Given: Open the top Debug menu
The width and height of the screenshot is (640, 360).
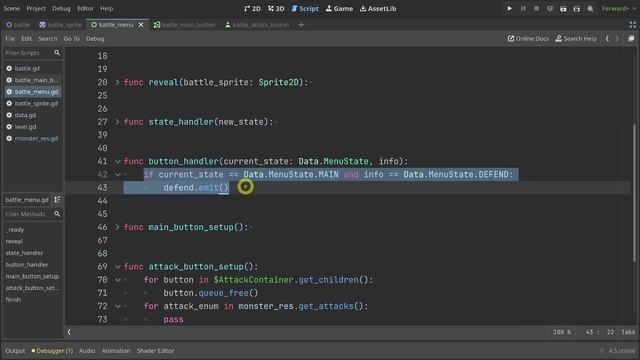Looking at the screenshot, I should pos(61,9).
